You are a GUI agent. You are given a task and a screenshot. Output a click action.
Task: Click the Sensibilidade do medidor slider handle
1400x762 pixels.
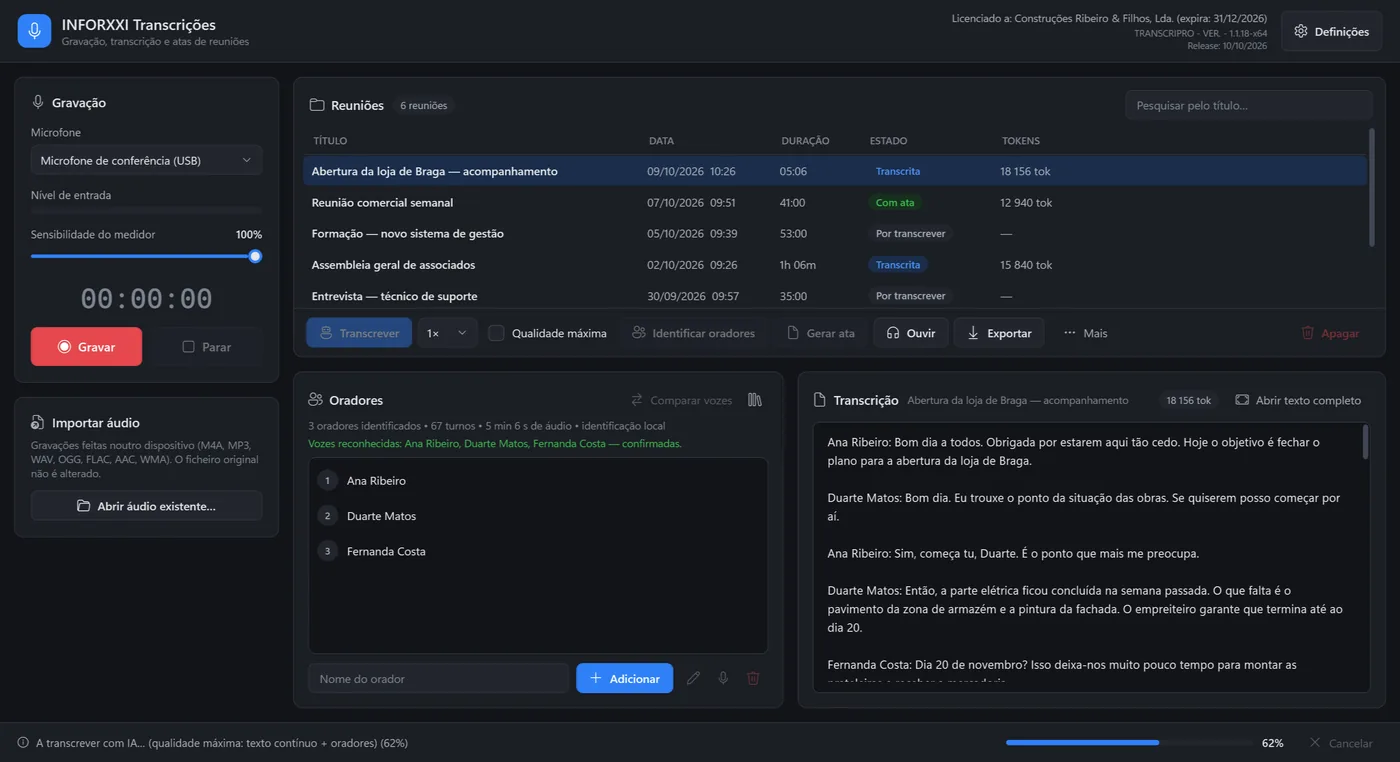(255, 256)
